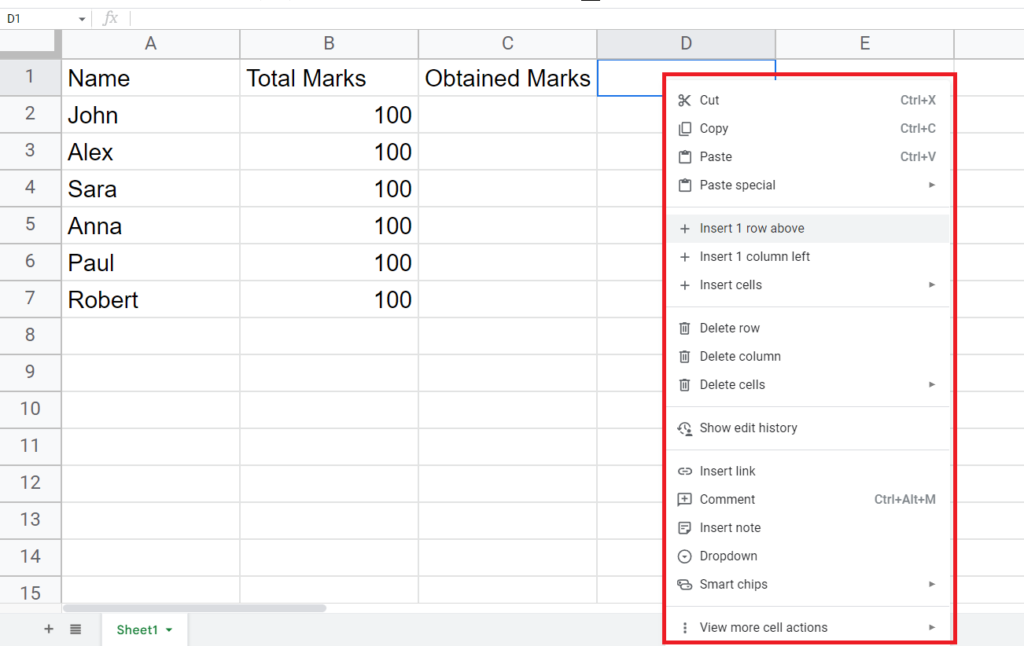Select column E header

coord(865,44)
